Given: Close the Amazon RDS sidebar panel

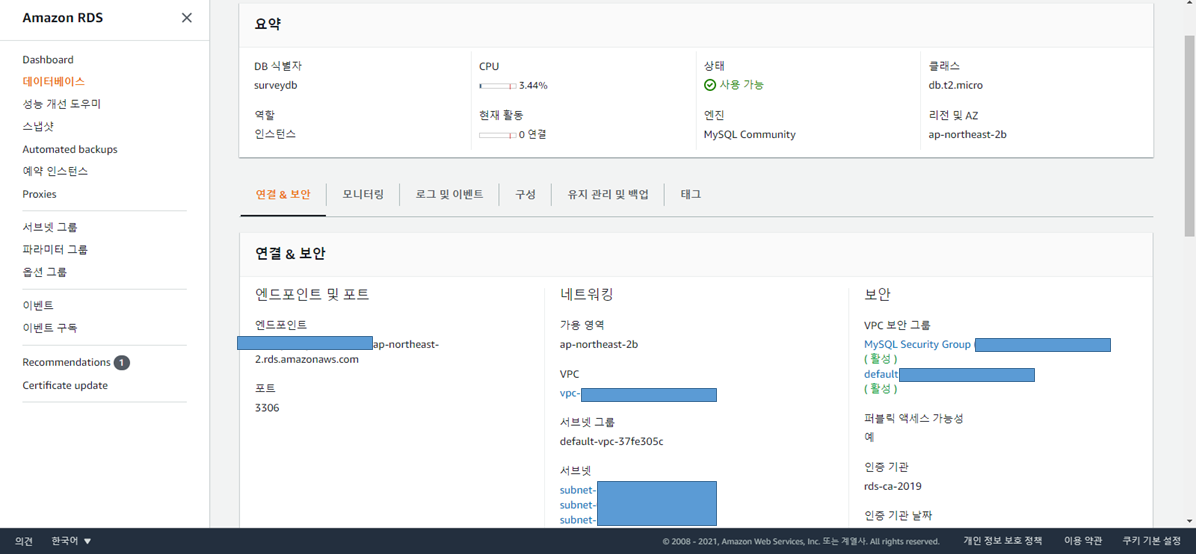Looking at the screenshot, I should point(187,18).
